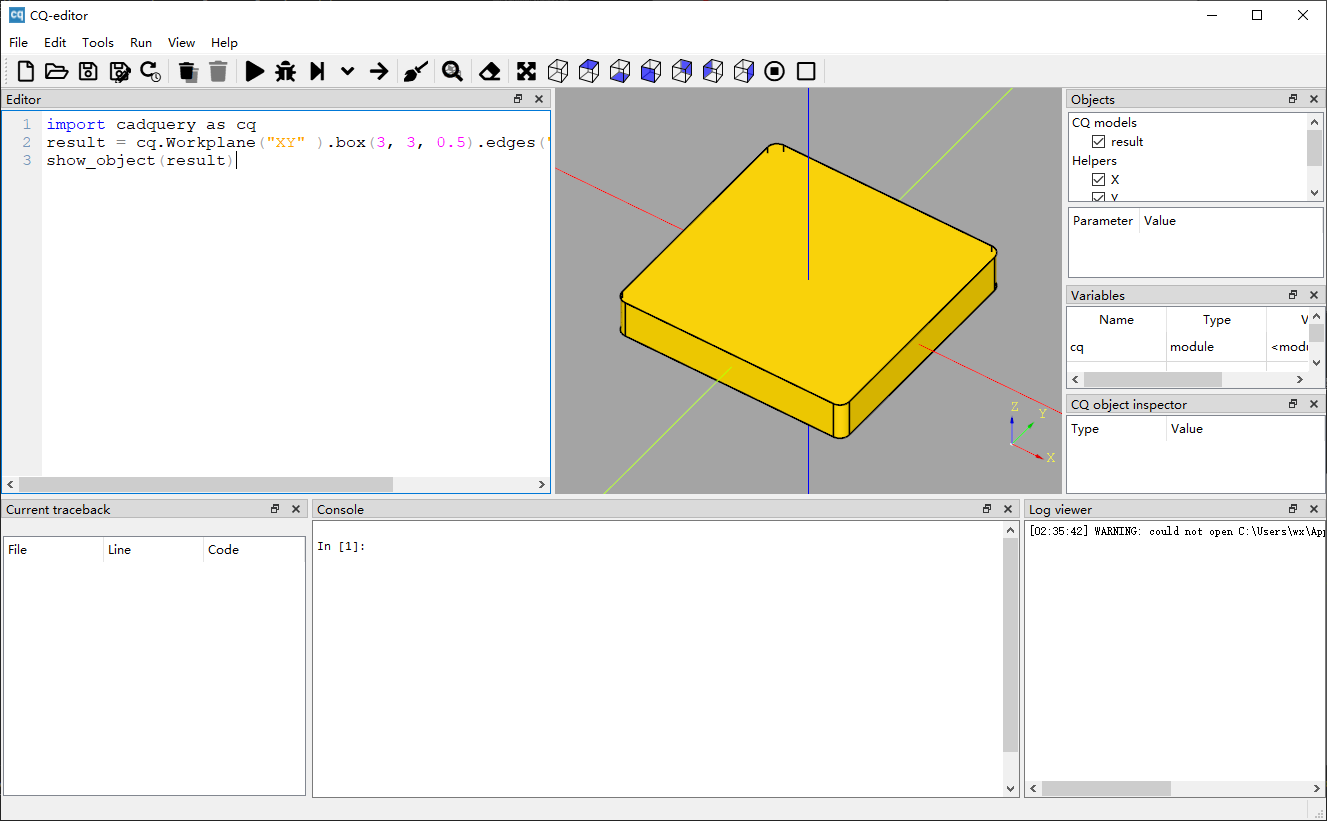Click the editor scroll right arrow
Image resolution: width=1327 pixels, height=821 pixels.
click(x=542, y=485)
